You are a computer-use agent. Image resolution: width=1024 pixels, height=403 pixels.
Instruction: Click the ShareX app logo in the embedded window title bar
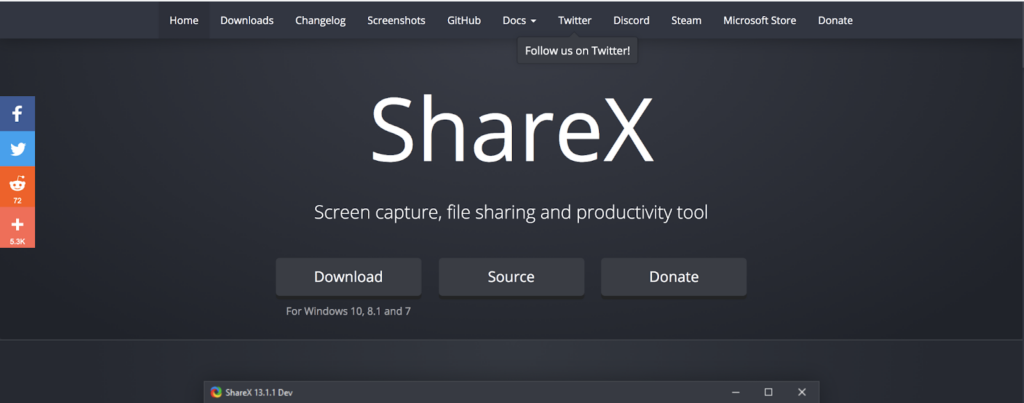pyautogui.click(x=216, y=393)
